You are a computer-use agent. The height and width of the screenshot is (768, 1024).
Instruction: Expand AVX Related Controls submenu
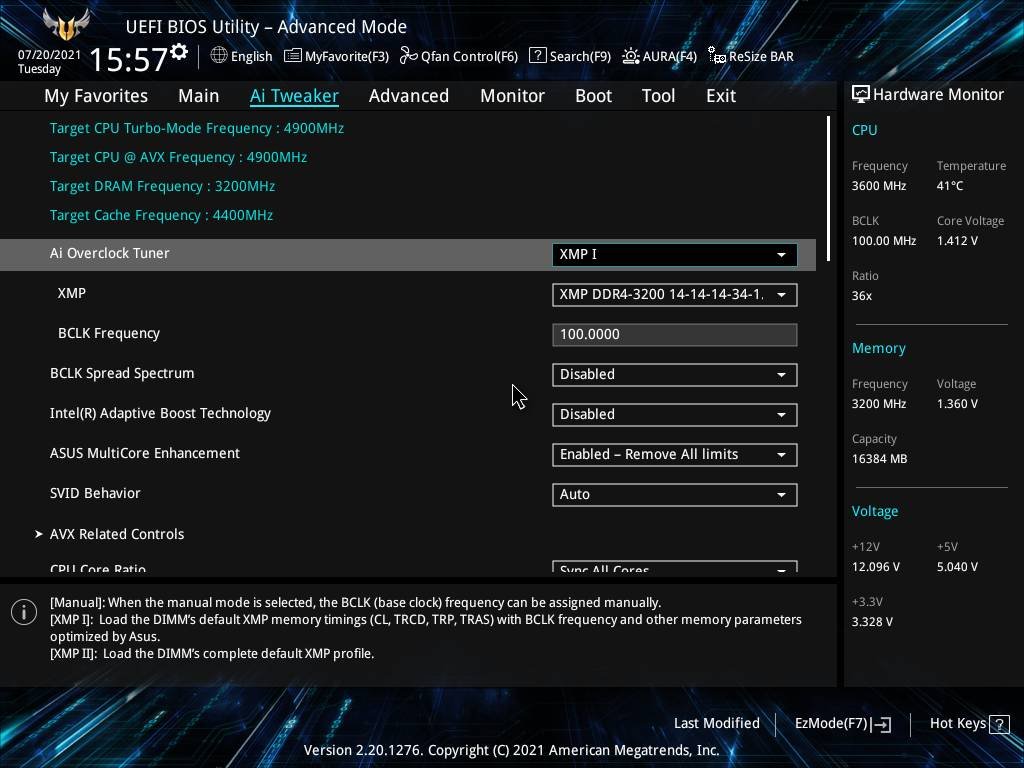click(x=116, y=534)
